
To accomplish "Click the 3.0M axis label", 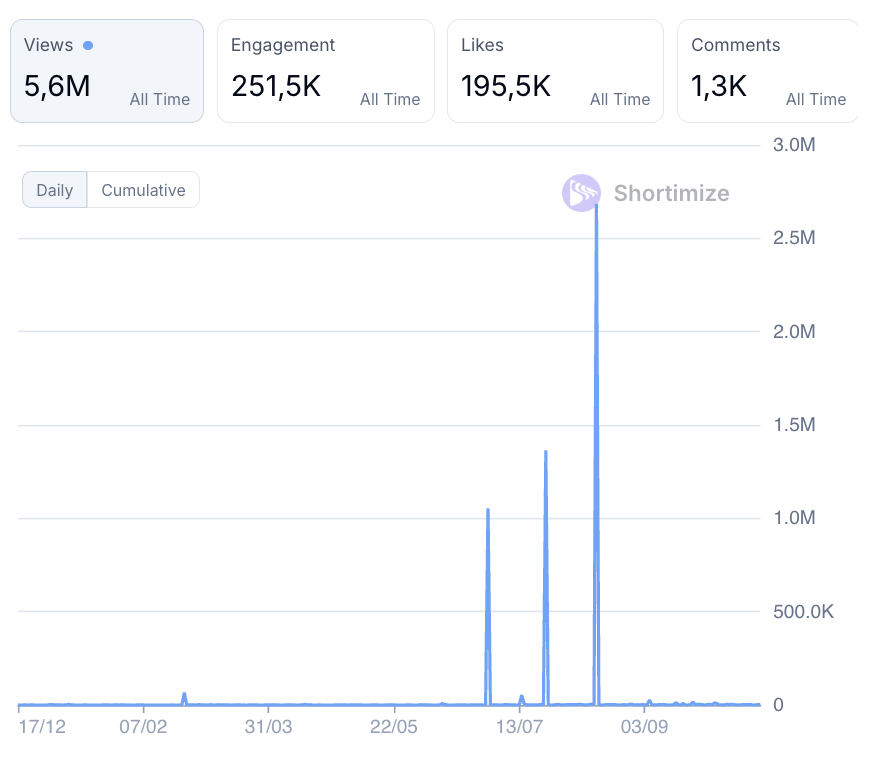I will pyautogui.click(x=795, y=145).
